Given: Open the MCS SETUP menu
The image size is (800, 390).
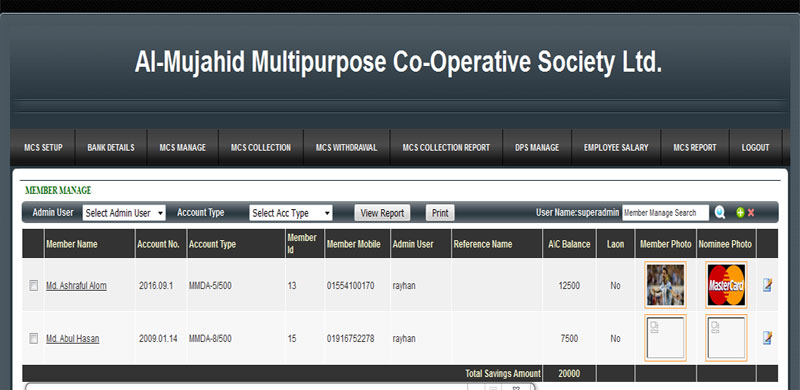Looking at the screenshot, I should 43,148.
